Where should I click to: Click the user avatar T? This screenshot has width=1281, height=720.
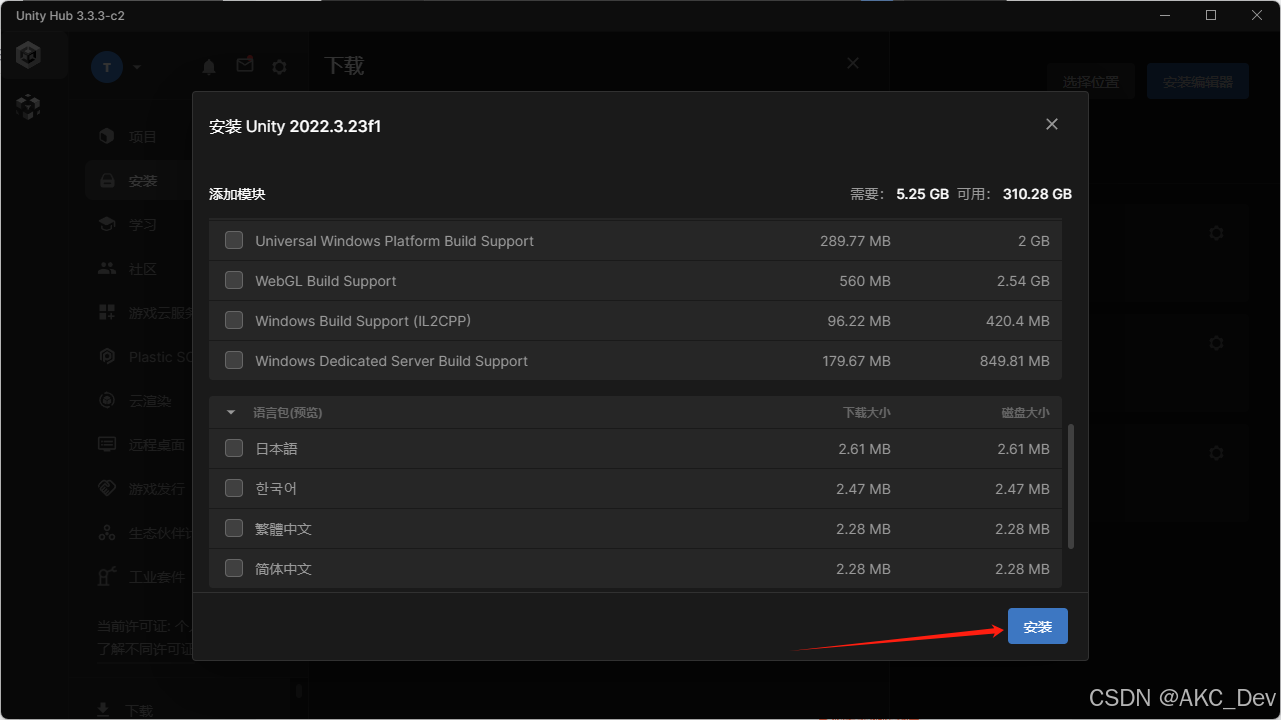point(107,67)
